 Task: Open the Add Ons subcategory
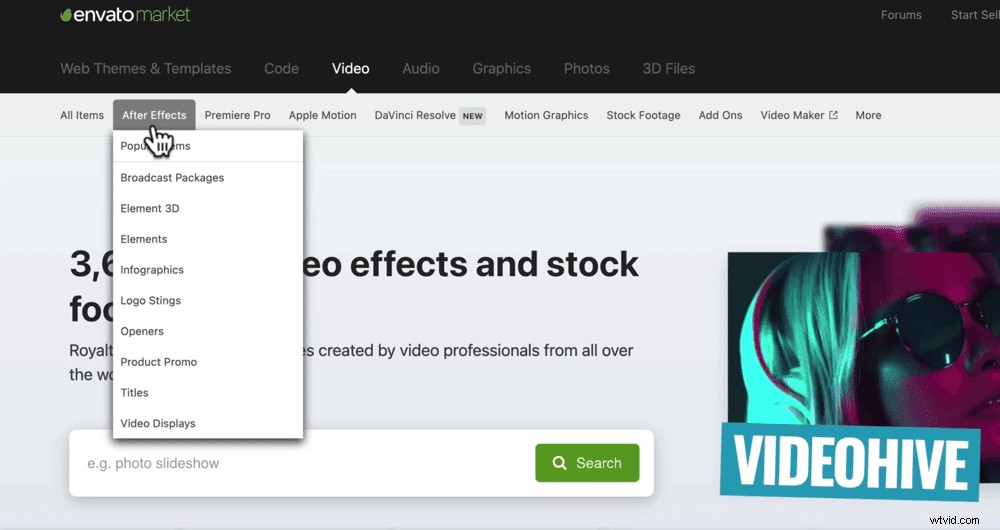click(x=720, y=115)
